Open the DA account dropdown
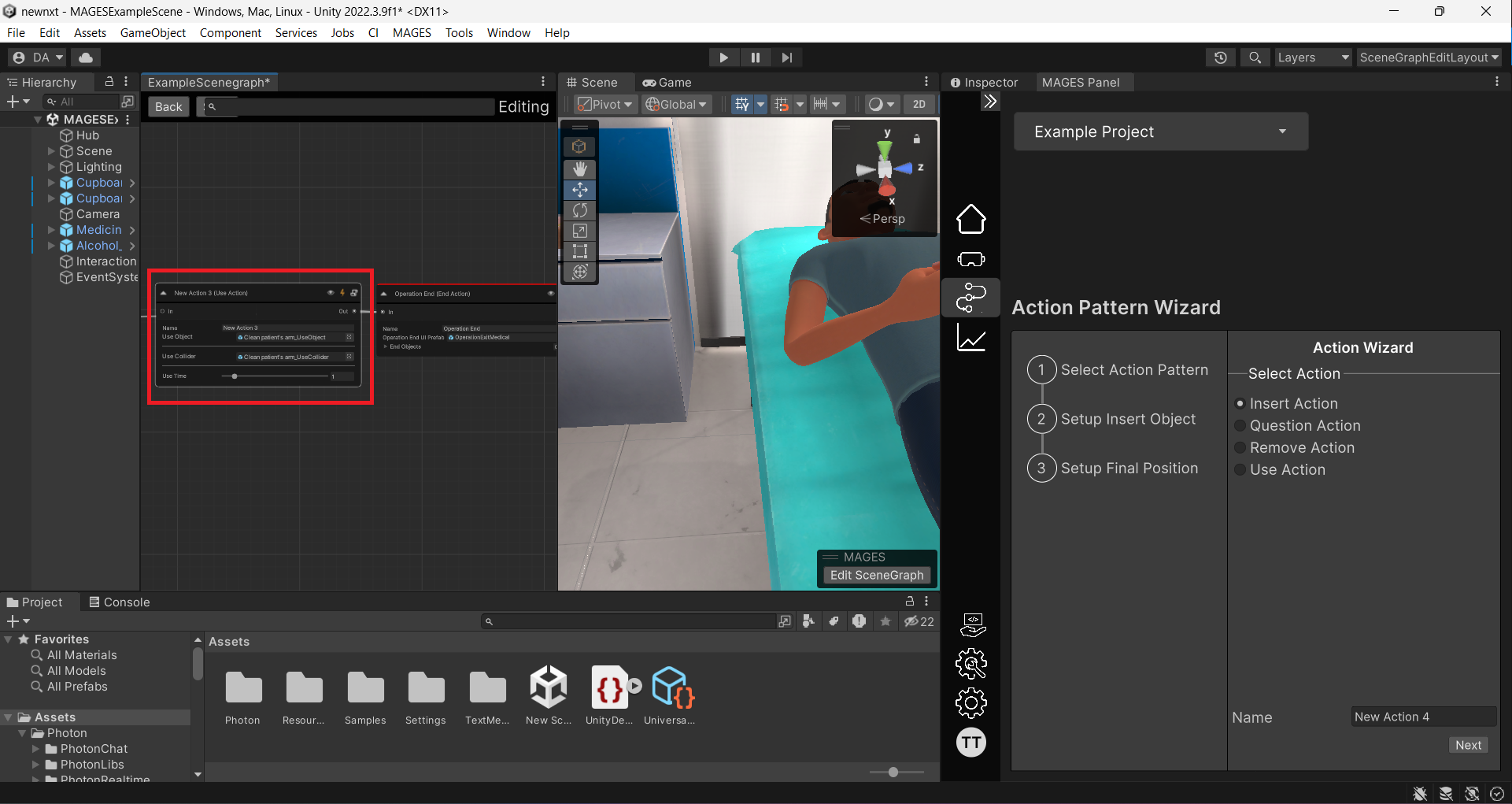Image resolution: width=1512 pixels, height=804 pixels. coord(39,57)
